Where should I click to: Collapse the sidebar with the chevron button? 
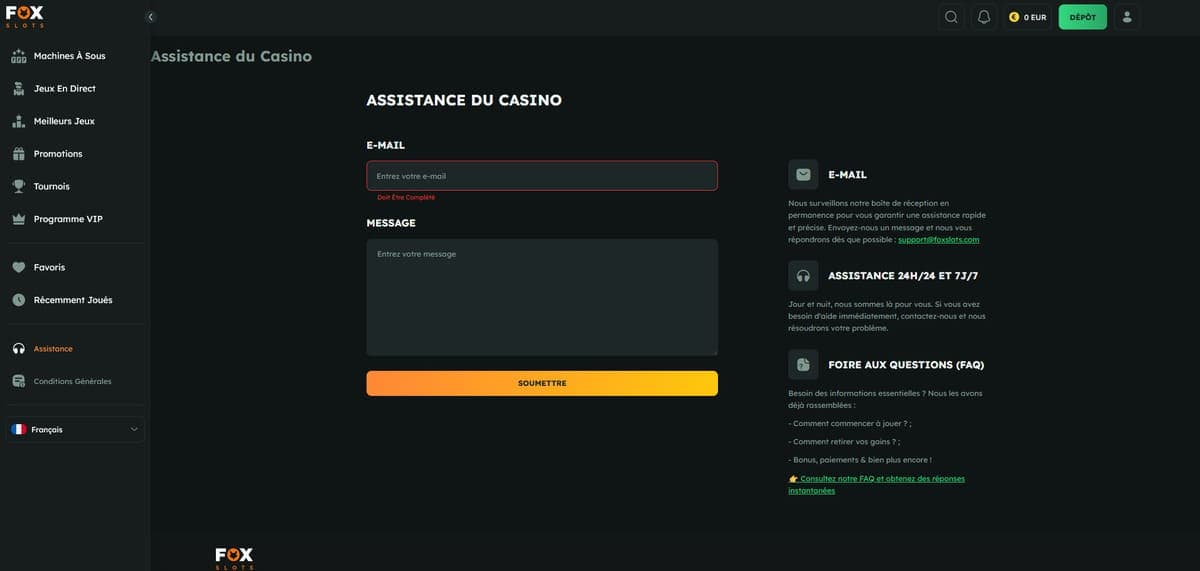pyautogui.click(x=150, y=17)
